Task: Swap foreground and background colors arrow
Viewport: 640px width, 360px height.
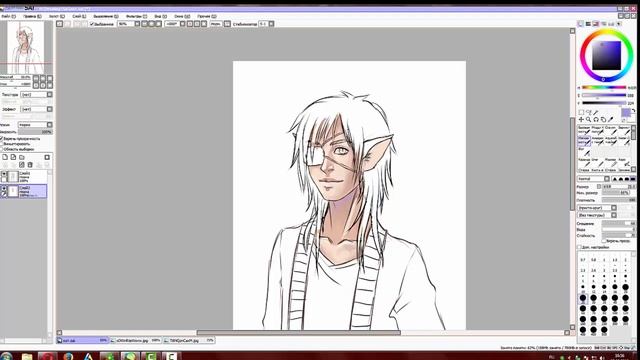Action: 633,111
